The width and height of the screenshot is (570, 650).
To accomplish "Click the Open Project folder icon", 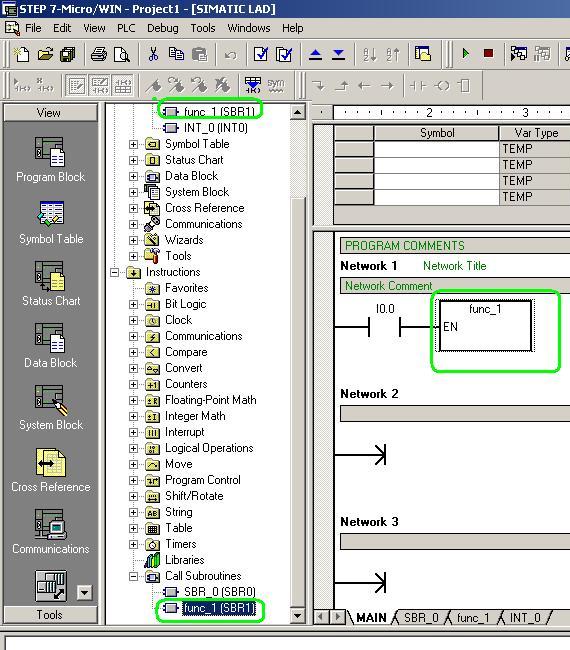I will (45, 54).
